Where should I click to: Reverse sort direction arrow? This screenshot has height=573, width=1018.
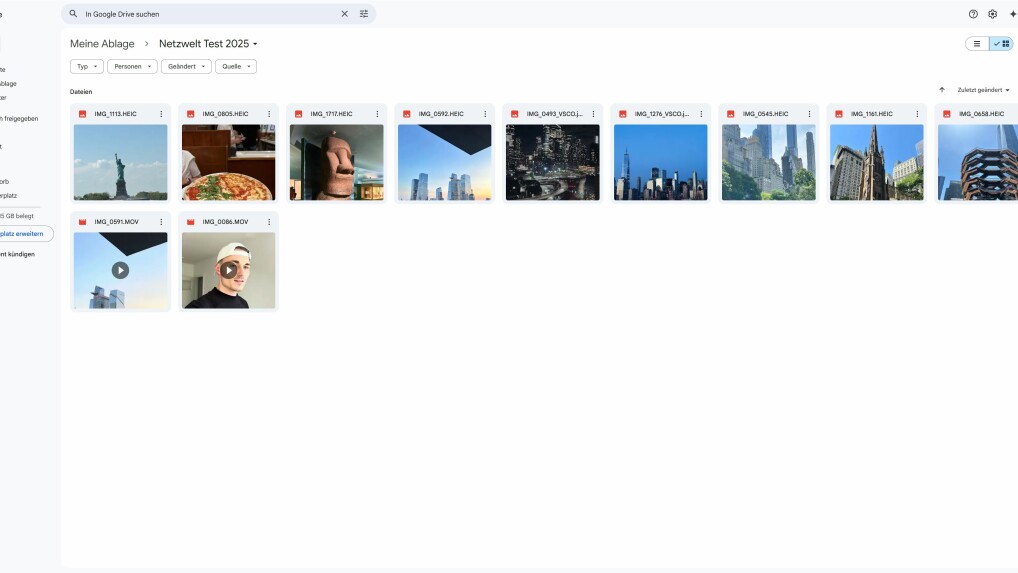click(x=942, y=90)
